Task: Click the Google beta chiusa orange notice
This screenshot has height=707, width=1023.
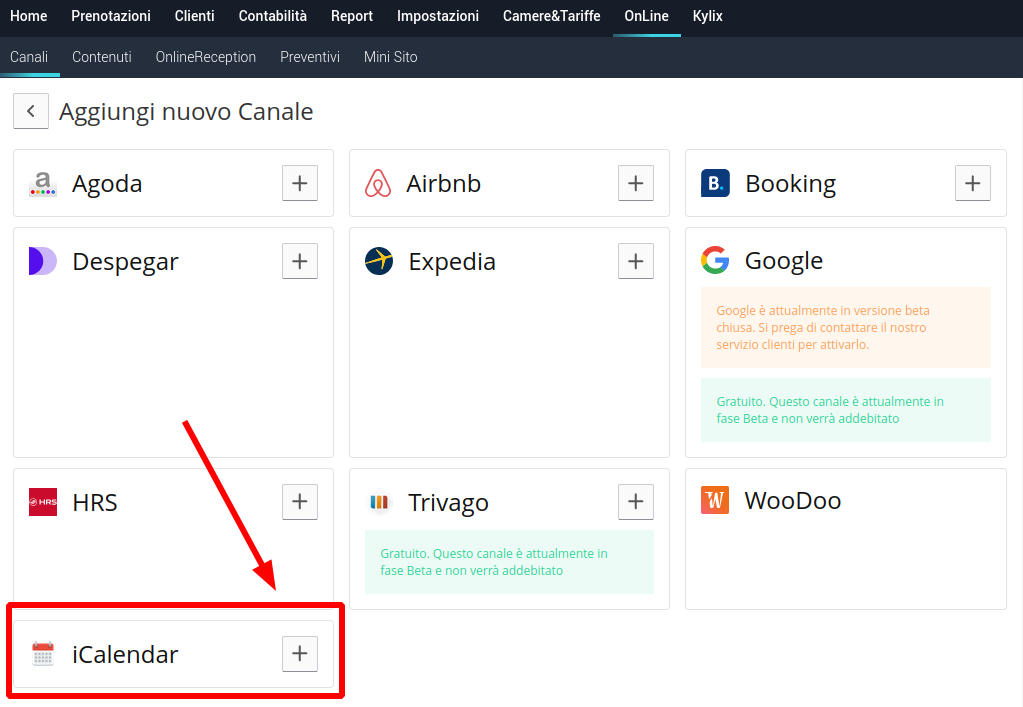Action: pos(846,327)
